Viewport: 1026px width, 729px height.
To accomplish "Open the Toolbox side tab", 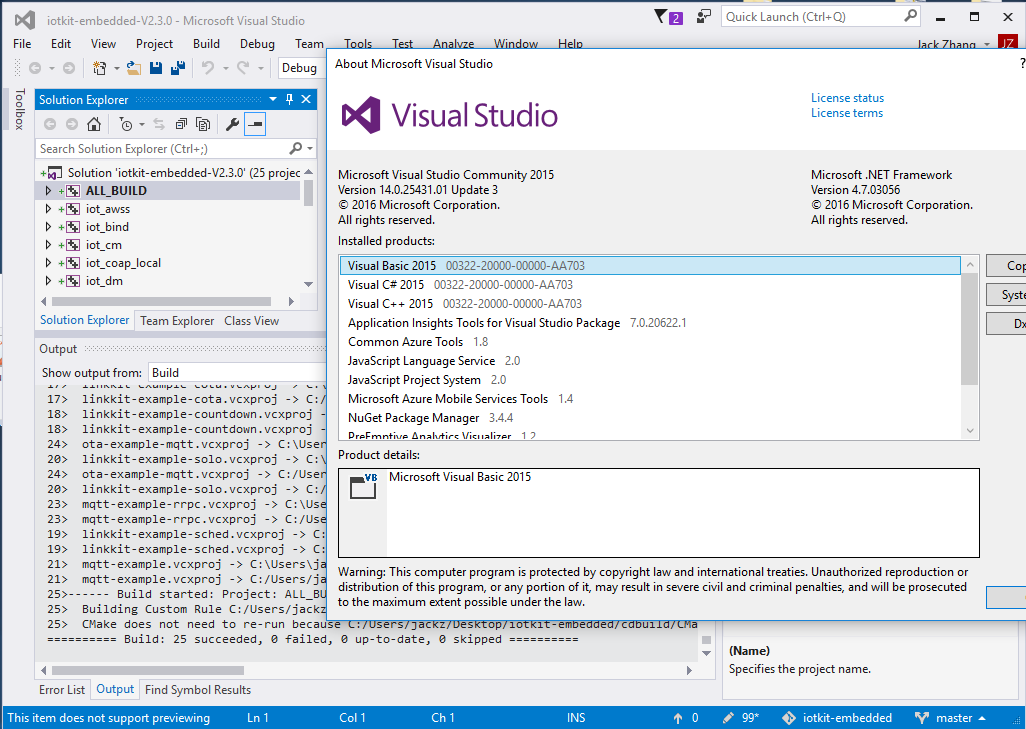I will pyautogui.click(x=20, y=109).
